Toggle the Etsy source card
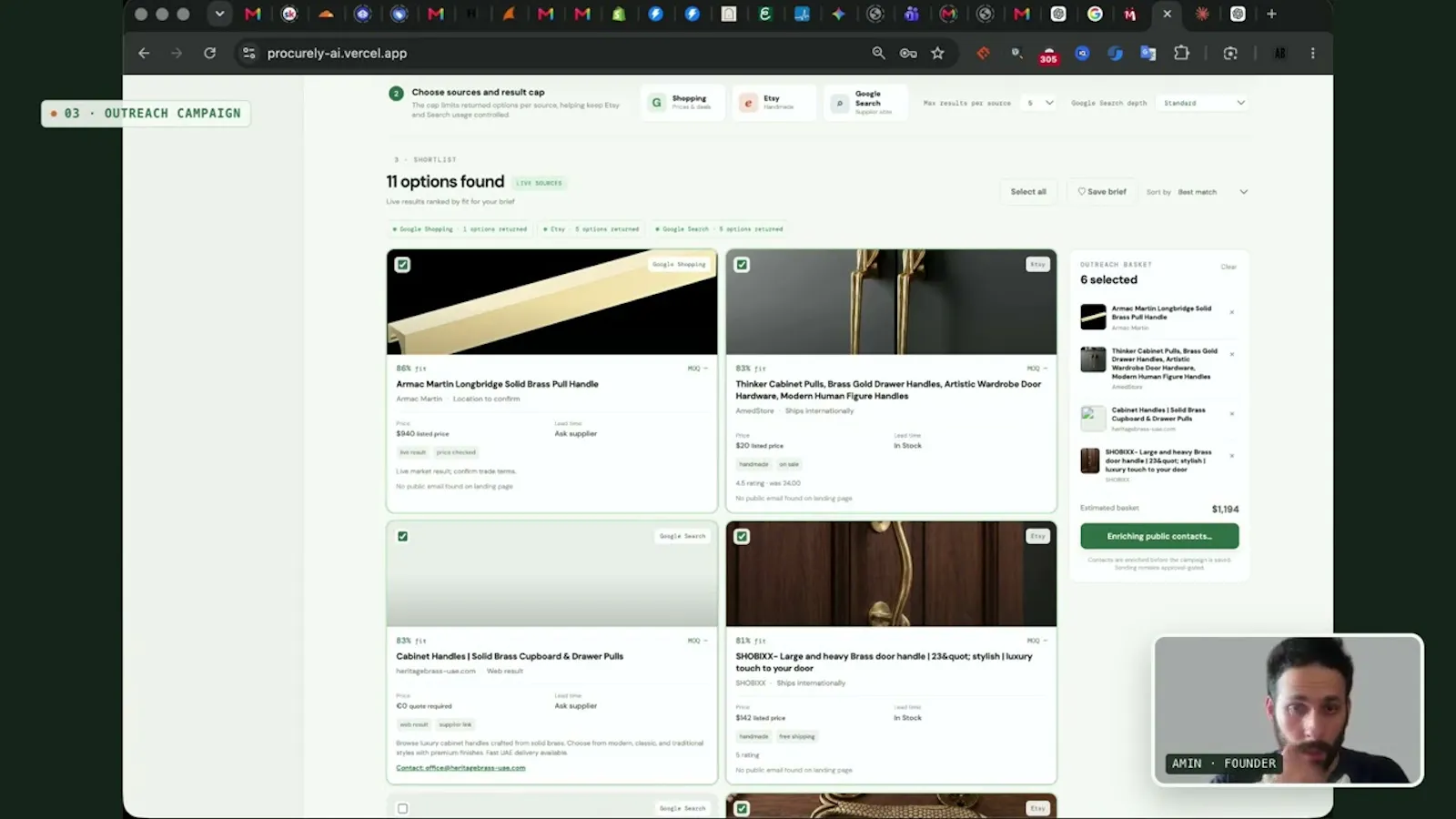The width and height of the screenshot is (1456, 819). (773, 103)
